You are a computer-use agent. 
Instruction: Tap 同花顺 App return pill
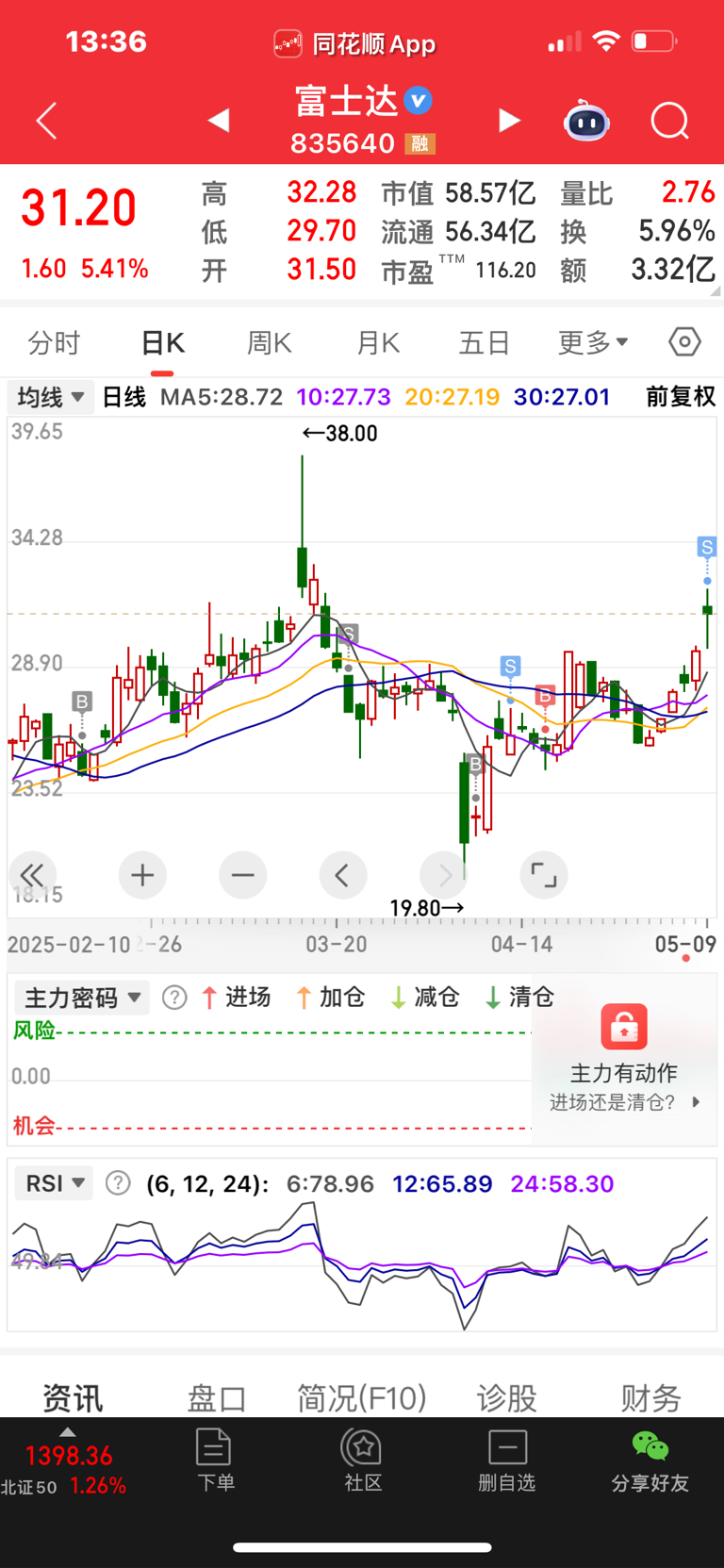click(x=355, y=43)
